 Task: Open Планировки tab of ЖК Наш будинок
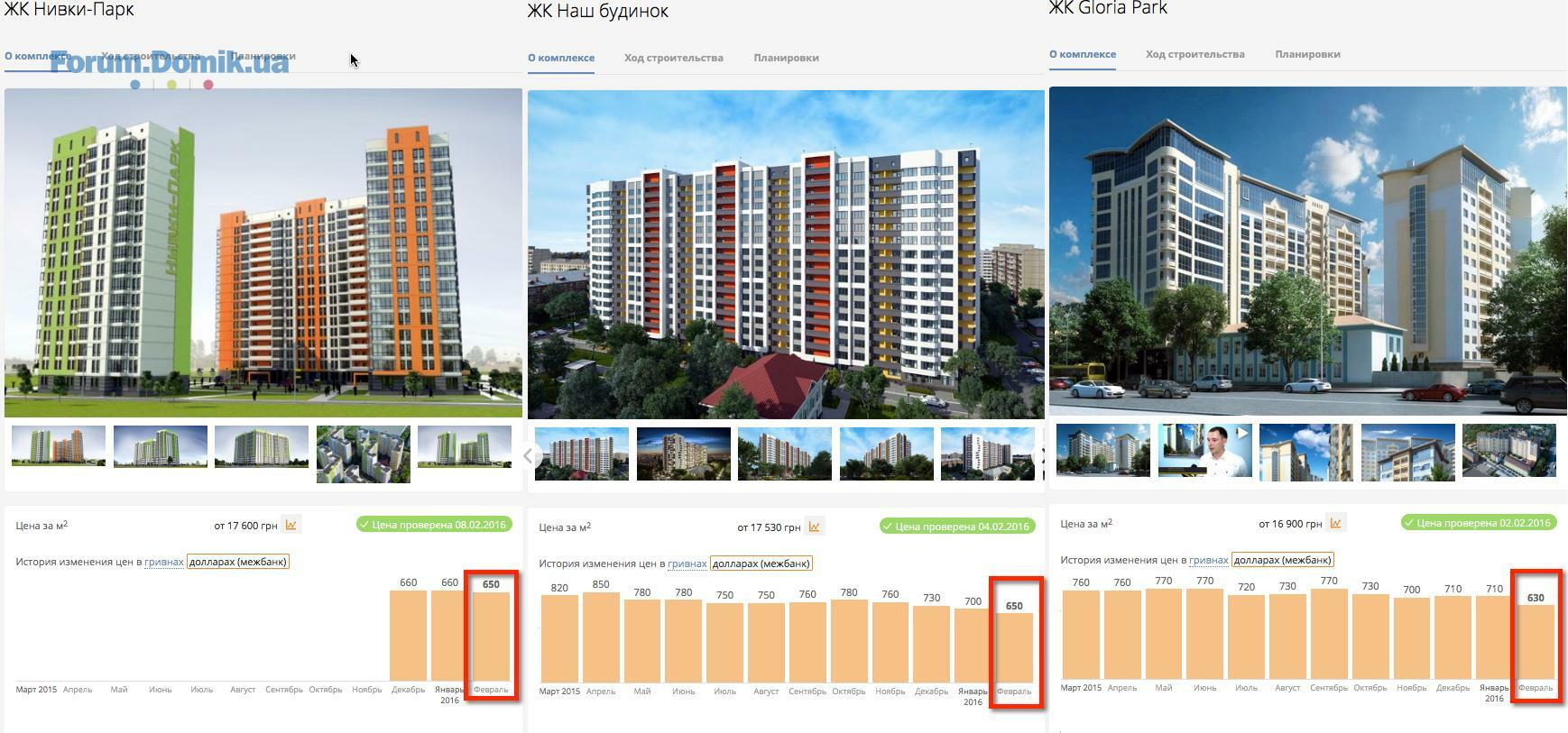(787, 58)
